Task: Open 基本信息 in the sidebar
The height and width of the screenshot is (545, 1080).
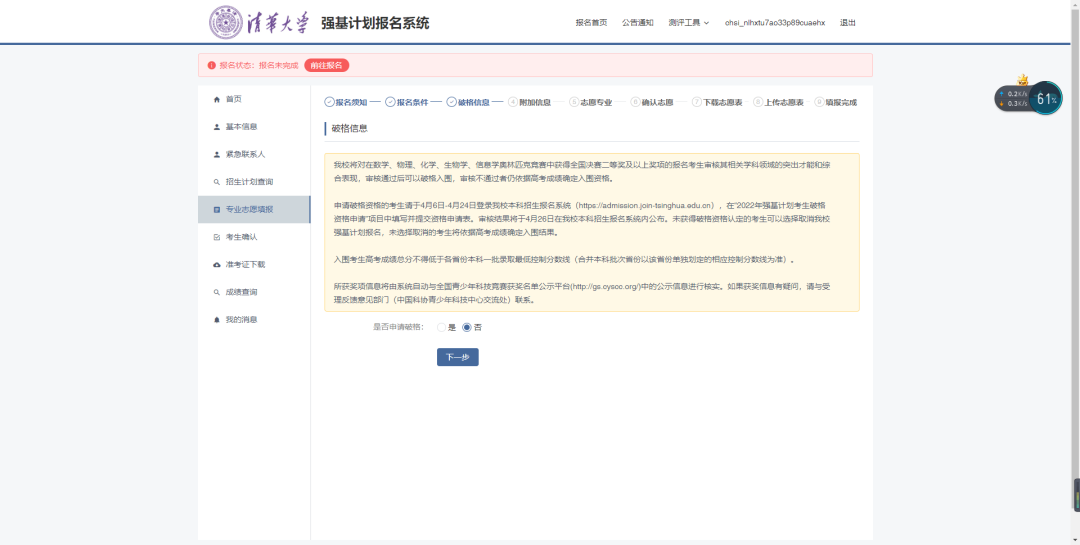Action: (254, 127)
